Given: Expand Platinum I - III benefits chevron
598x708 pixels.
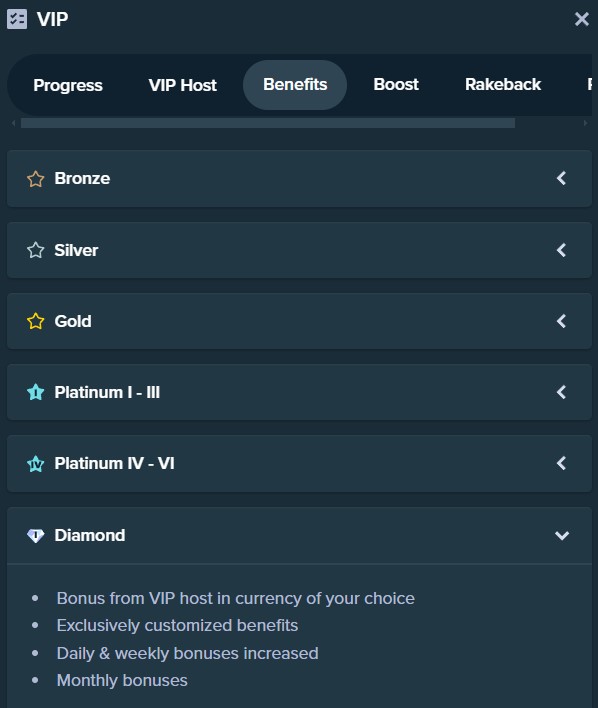Looking at the screenshot, I should 561,392.
